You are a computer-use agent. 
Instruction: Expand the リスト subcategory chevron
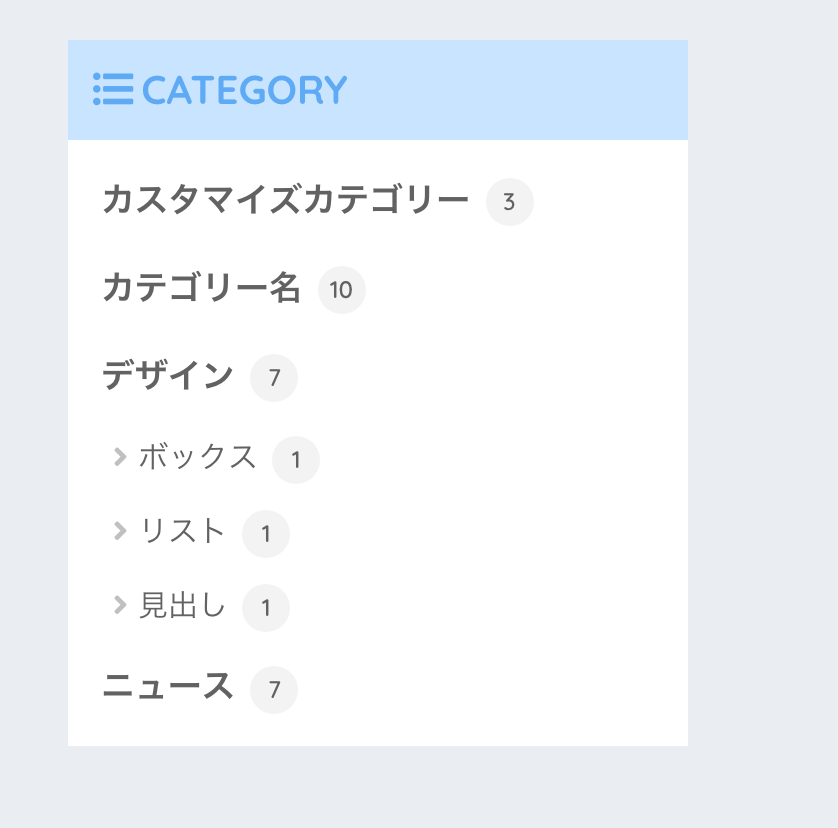(120, 531)
